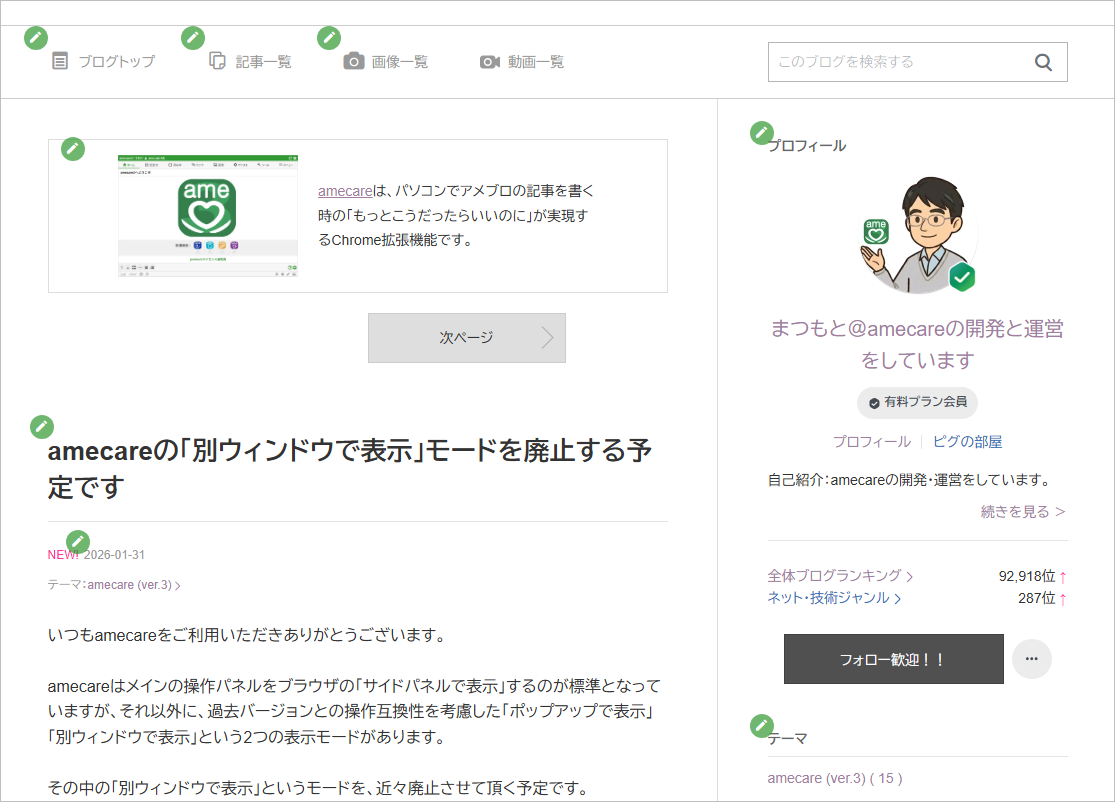Image resolution: width=1115 pixels, height=802 pixels.
Task: Click the pencil icon beside プロフィール heading
Action: [x=762, y=132]
